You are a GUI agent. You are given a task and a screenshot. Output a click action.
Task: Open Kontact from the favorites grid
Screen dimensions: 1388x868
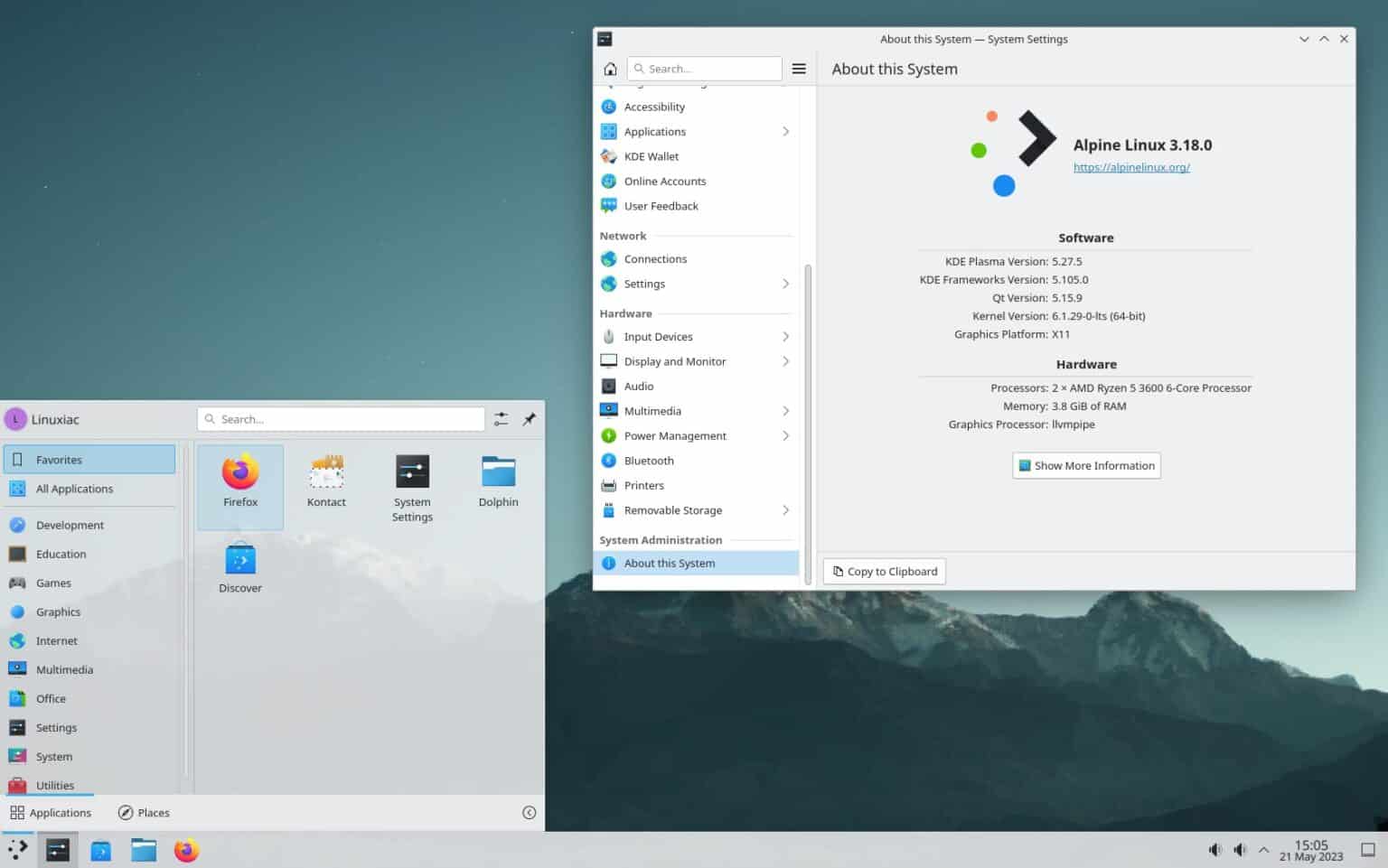(325, 479)
